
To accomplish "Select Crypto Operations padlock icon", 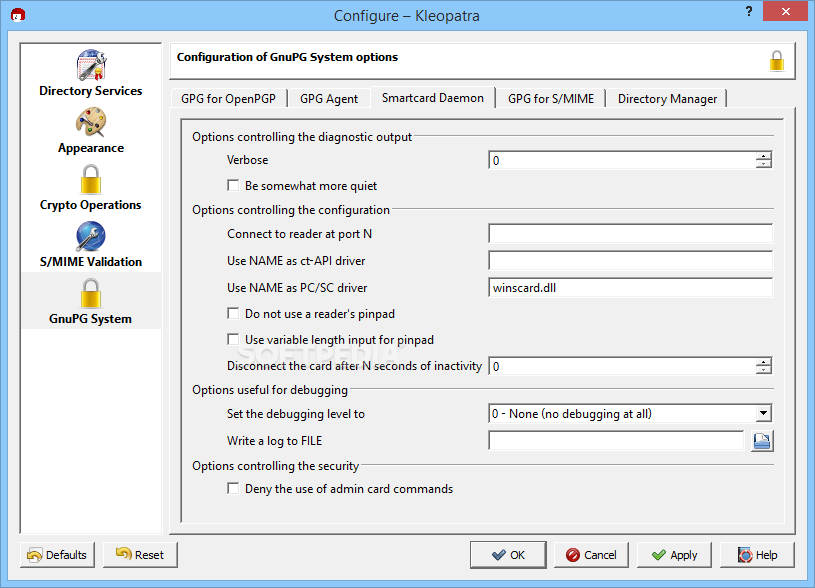I will click(91, 179).
